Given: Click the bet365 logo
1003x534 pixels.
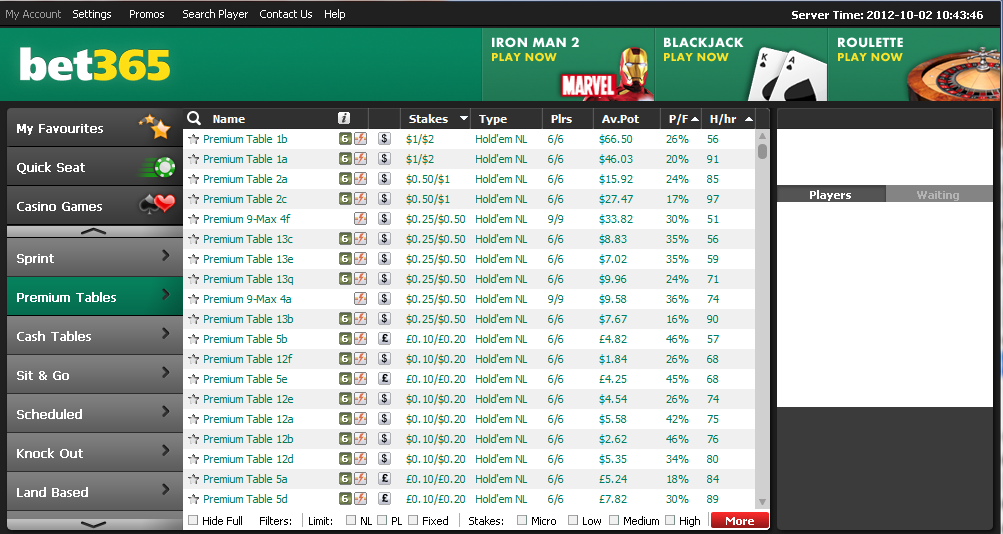Looking at the screenshot, I should pyautogui.click(x=95, y=65).
